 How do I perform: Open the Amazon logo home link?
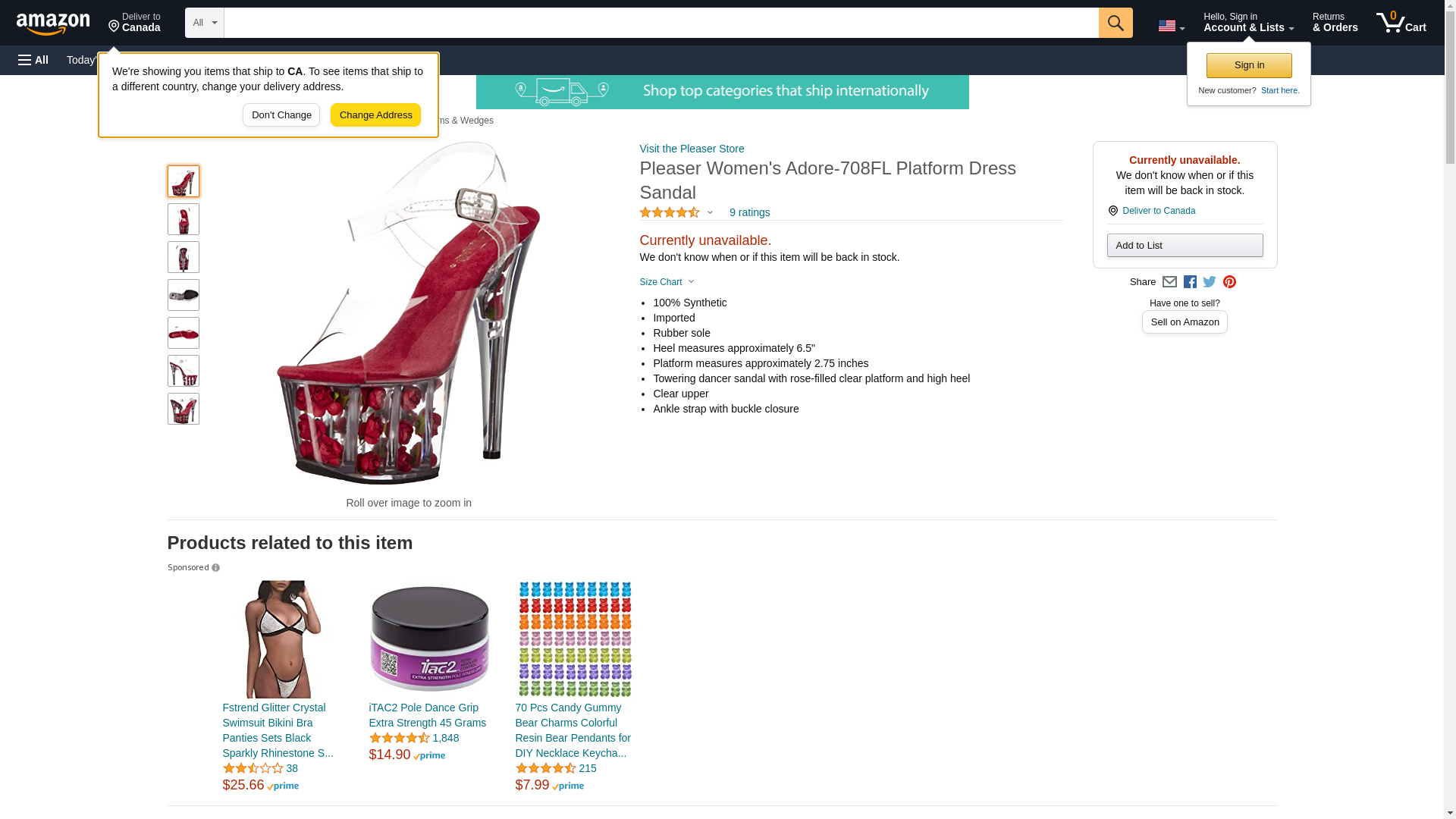coord(53,24)
